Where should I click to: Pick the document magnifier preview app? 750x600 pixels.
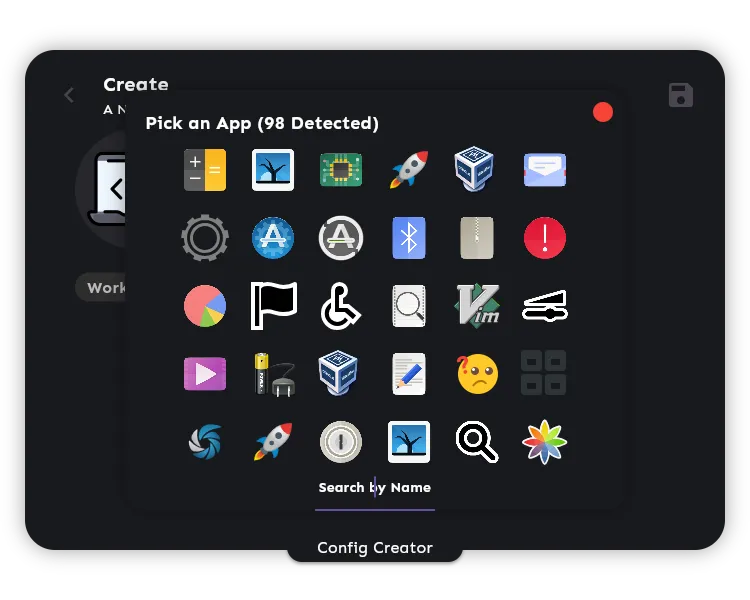point(408,306)
